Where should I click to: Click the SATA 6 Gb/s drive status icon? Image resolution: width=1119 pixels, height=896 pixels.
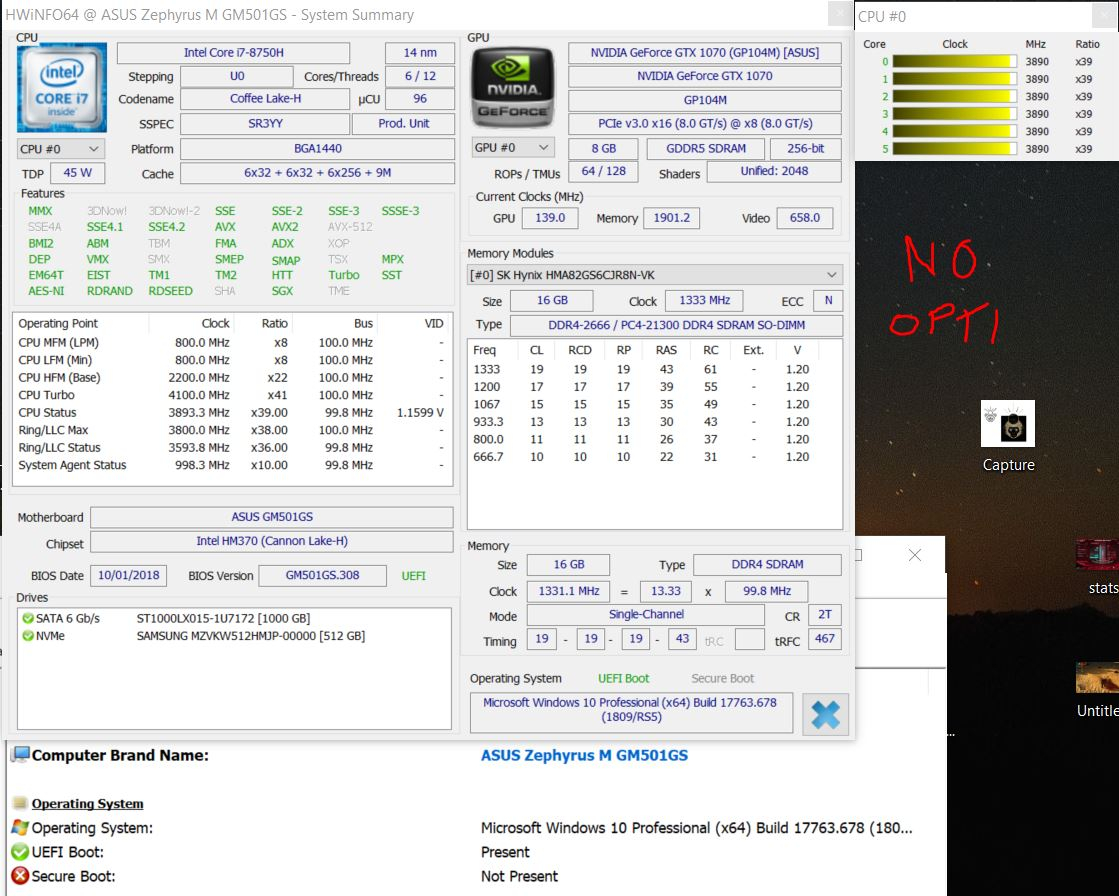pyautogui.click(x=28, y=618)
